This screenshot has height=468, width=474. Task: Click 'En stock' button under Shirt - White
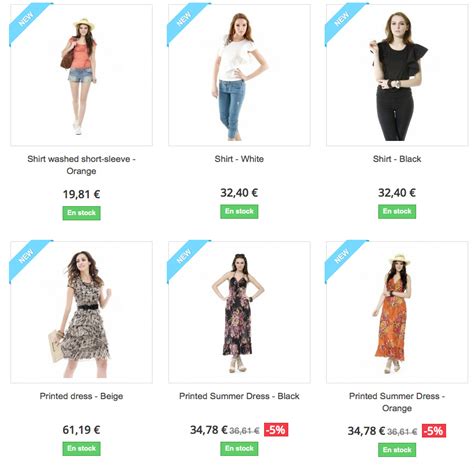coord(239,211)
